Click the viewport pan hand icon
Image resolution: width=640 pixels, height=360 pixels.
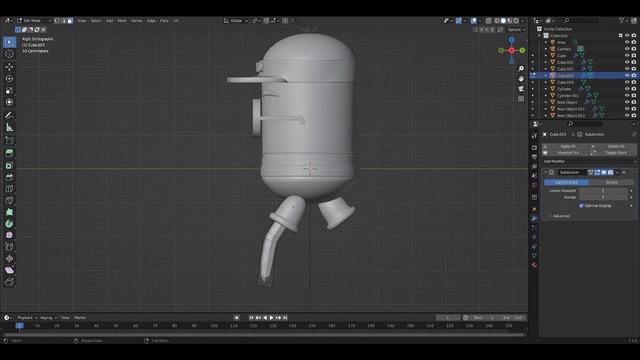pos(521,79)
